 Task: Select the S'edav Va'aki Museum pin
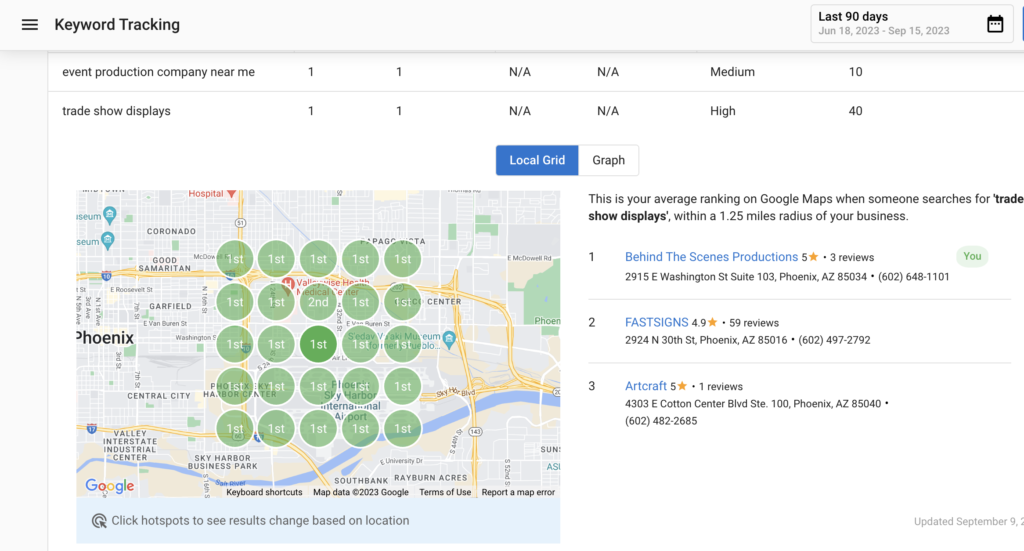tap(449, 339)
